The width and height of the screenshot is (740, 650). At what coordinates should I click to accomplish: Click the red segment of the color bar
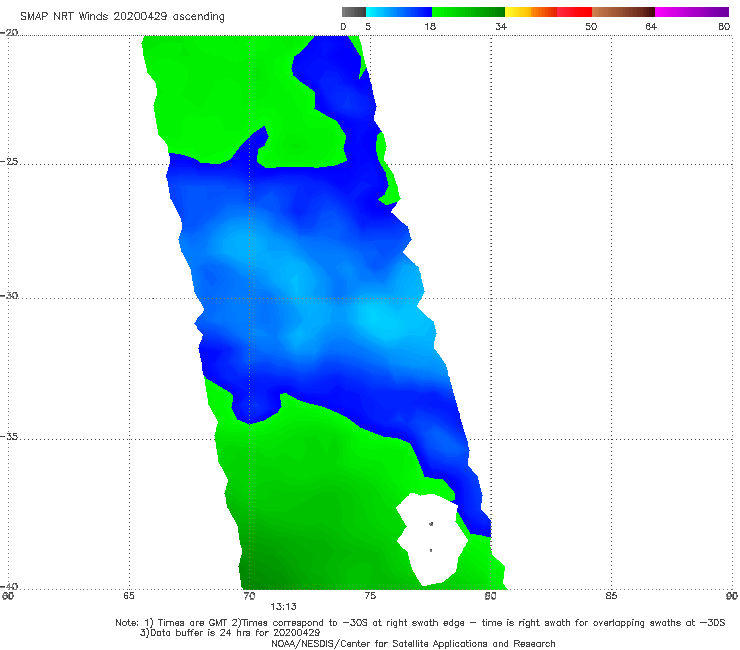click(x=574, y=12)
